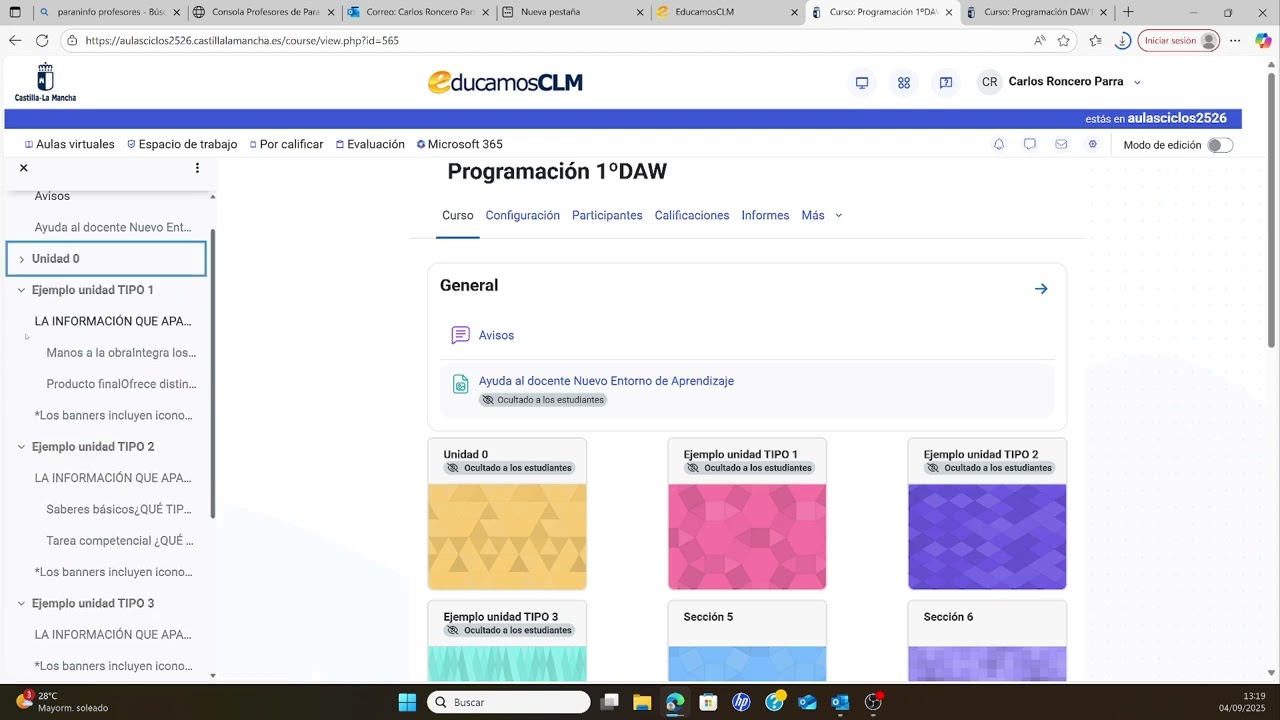Click the browser back arrow

14,41
